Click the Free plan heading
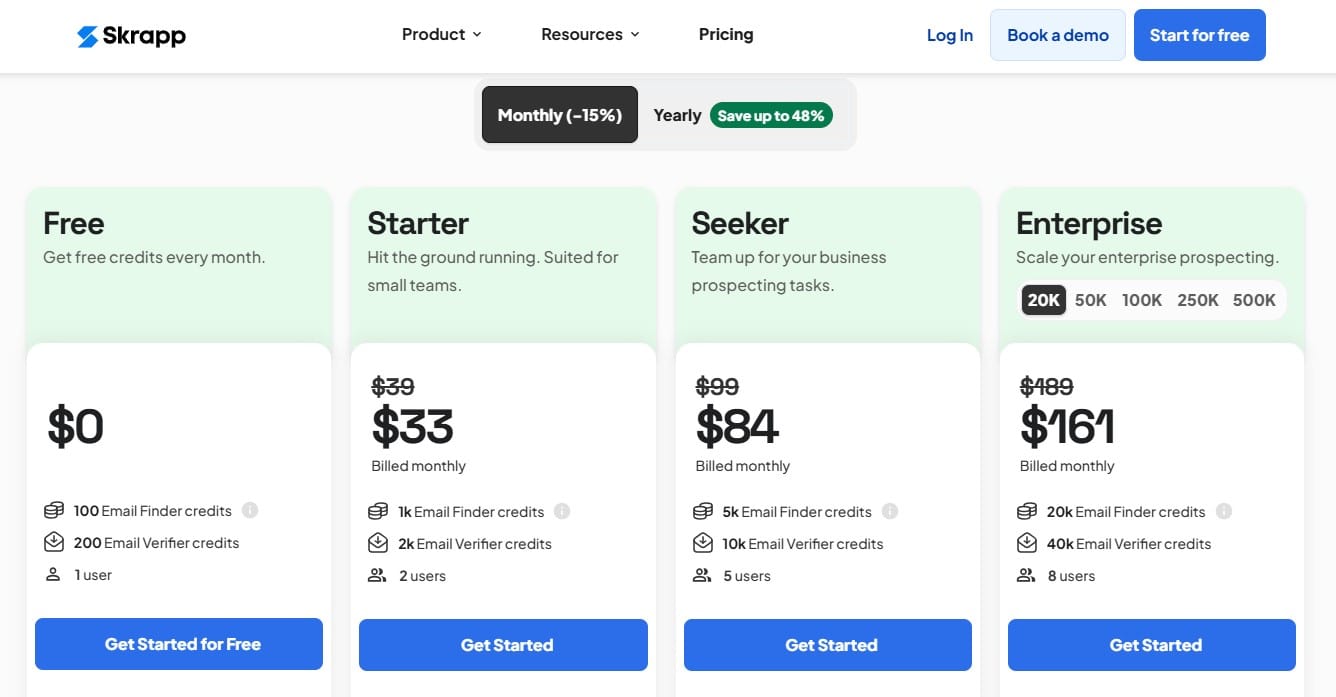 click(x=74, y=223)
